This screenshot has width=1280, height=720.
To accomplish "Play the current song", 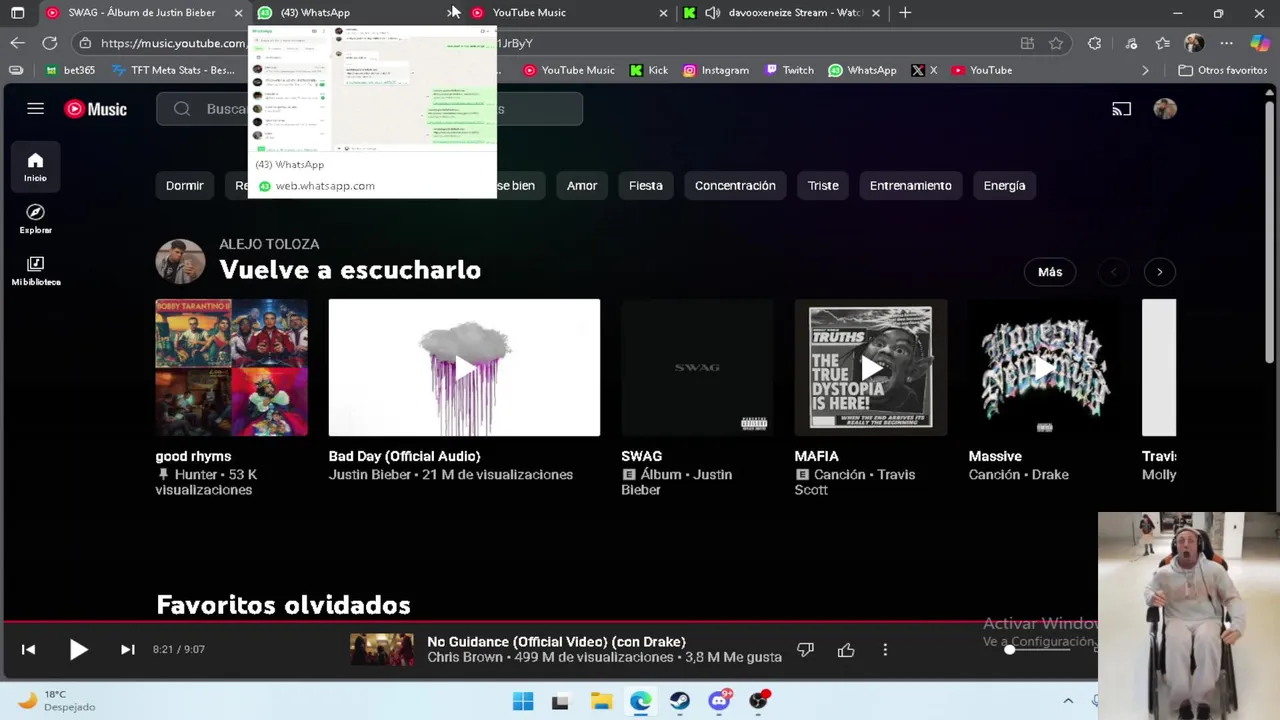I will tap(78, 649).
